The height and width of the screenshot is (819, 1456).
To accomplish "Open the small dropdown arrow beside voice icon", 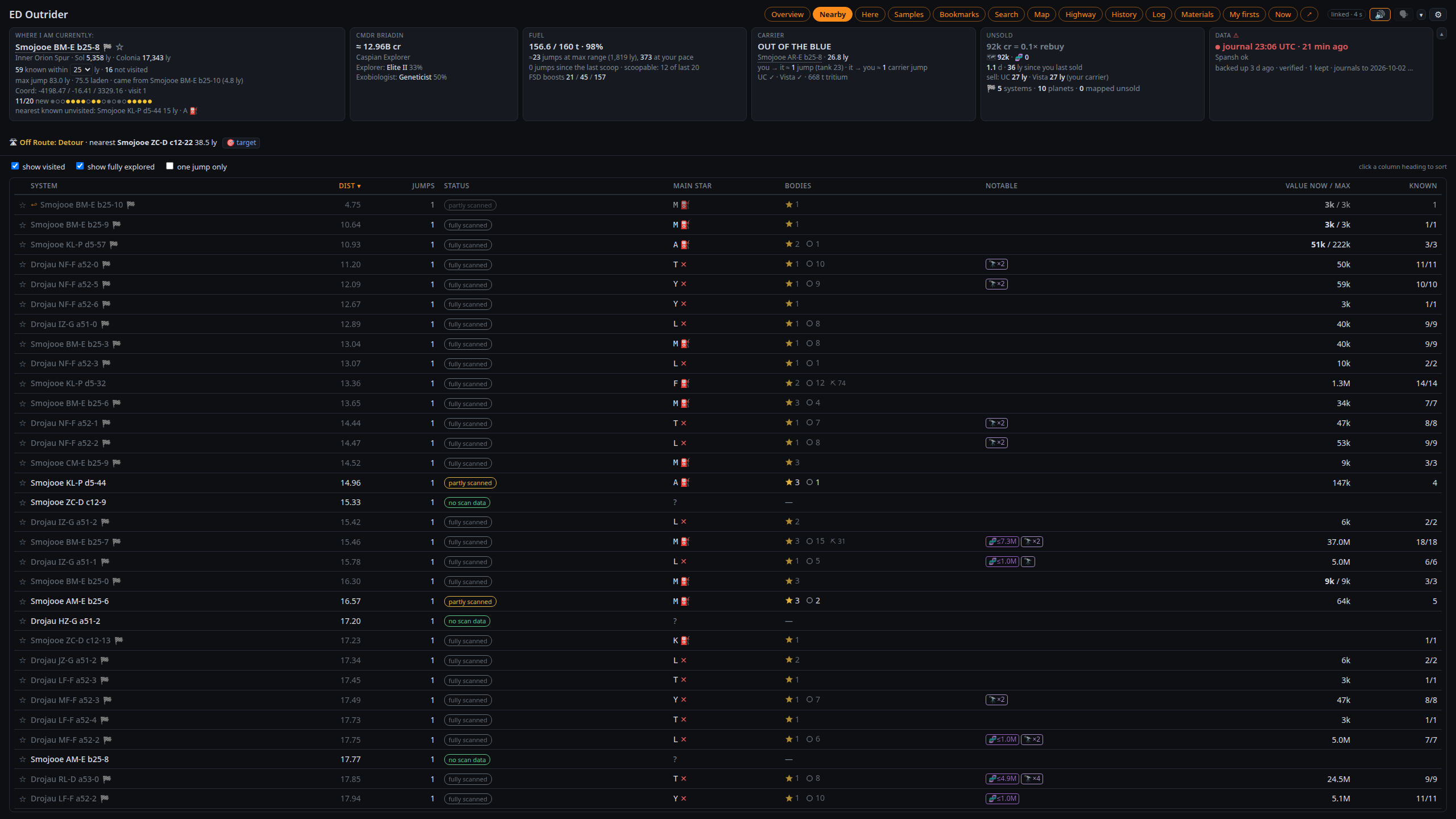I will (1421, 15).
